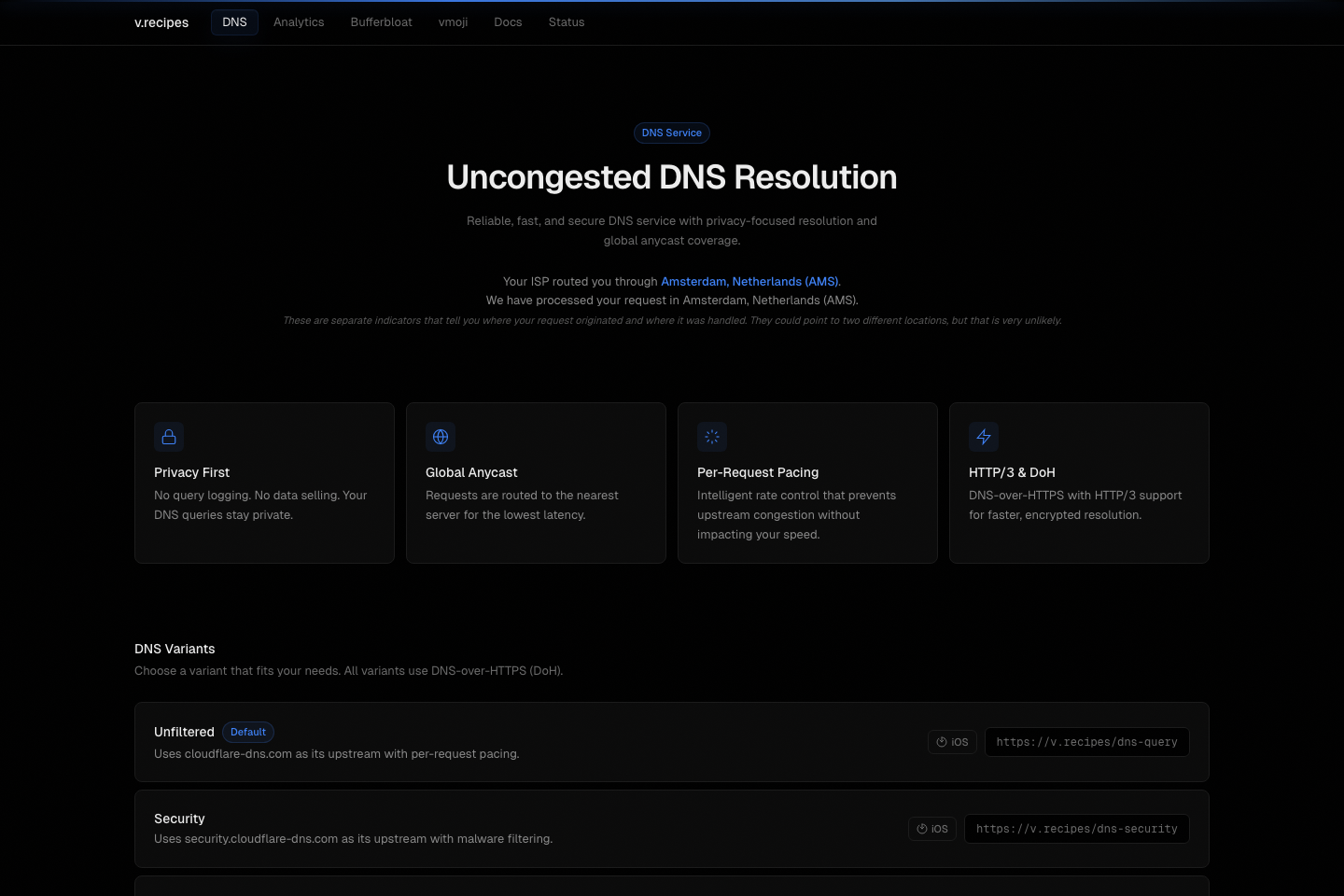This screenshot has height=896, width=1344.
Task: Select the dns-security URL field
Action: pos(1076,829)
